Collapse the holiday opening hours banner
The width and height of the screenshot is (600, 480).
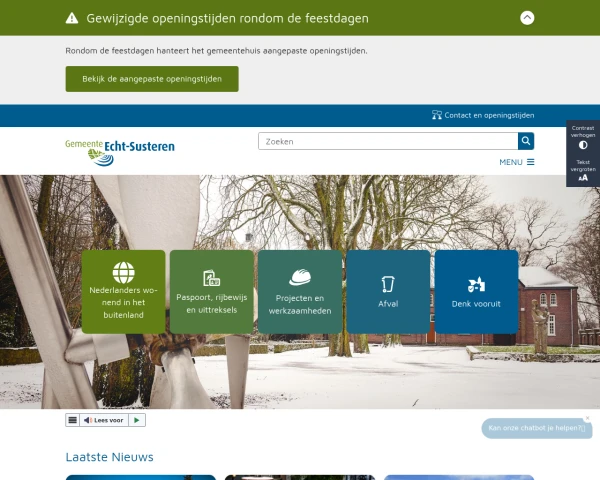tap(527, 18)
